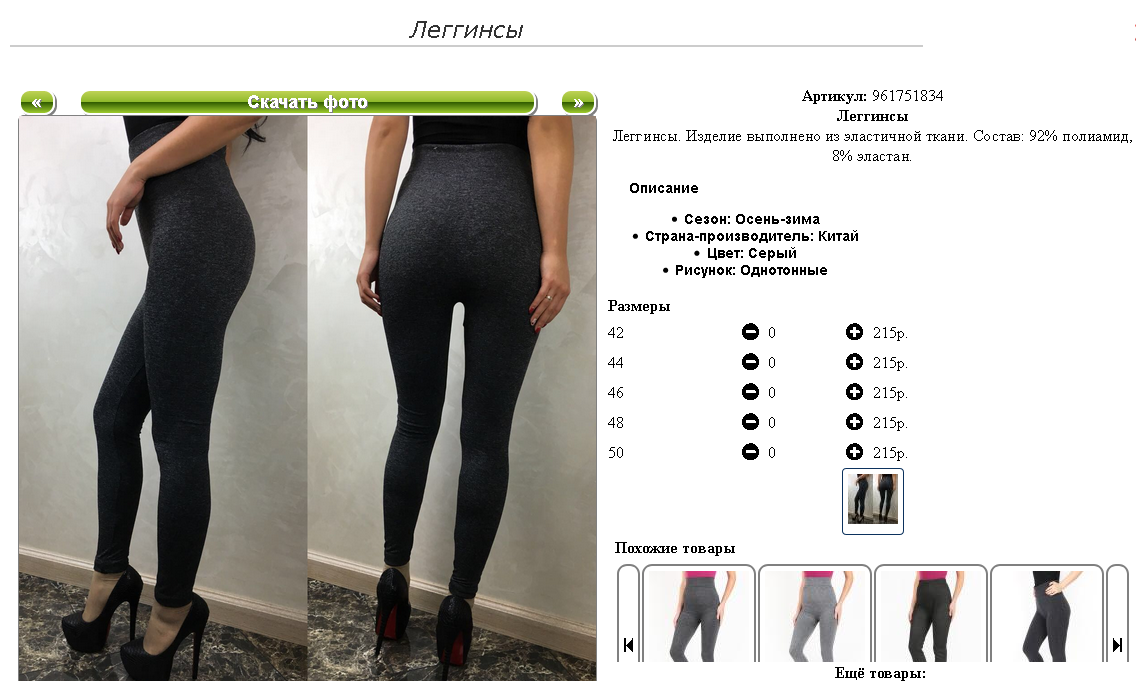Click minus icon for size 50
This screenshot has width=1136, height=681.
pyautogui.click(x=751, y=452)
